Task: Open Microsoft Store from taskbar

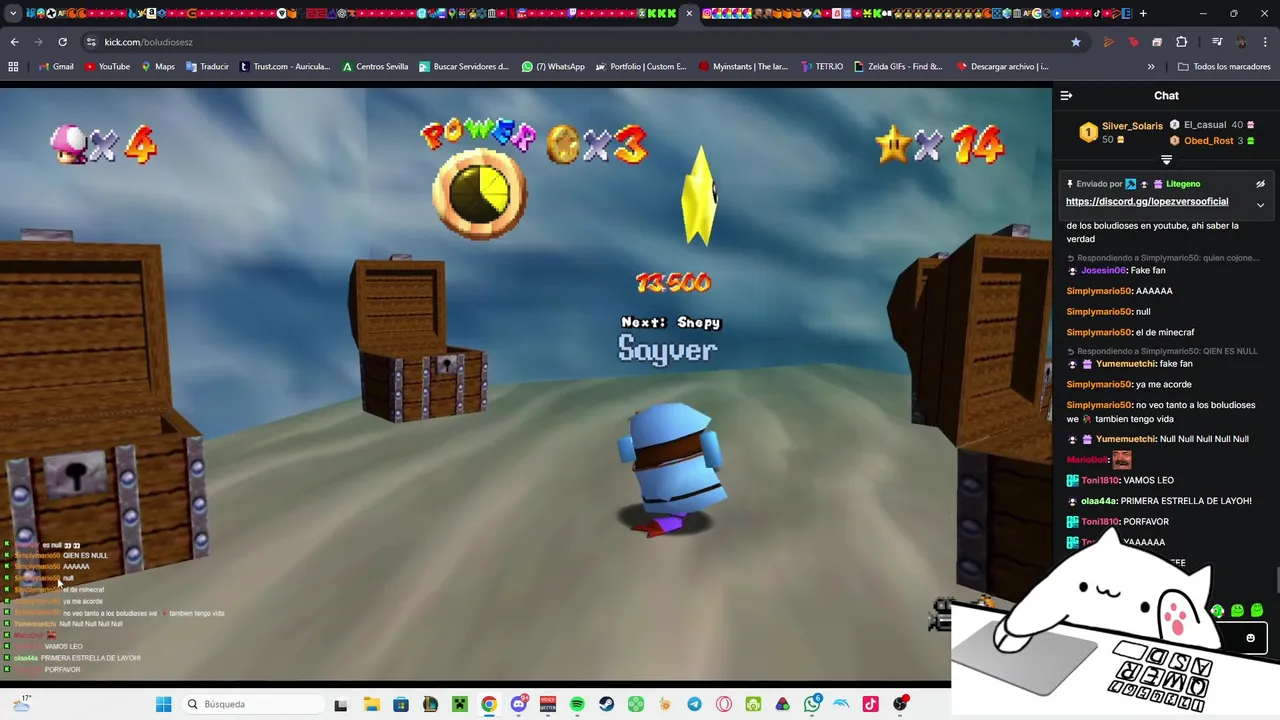Action: (x=401, y=704)
